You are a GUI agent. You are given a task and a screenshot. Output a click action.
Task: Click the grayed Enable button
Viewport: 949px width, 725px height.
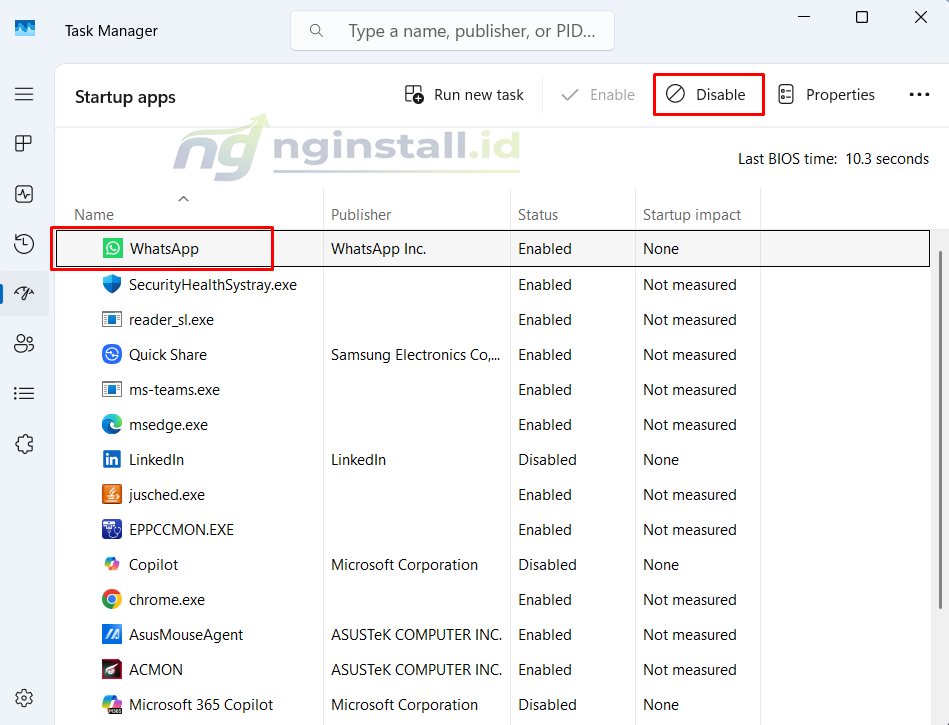pyautogui.click(x=597, y=94)
